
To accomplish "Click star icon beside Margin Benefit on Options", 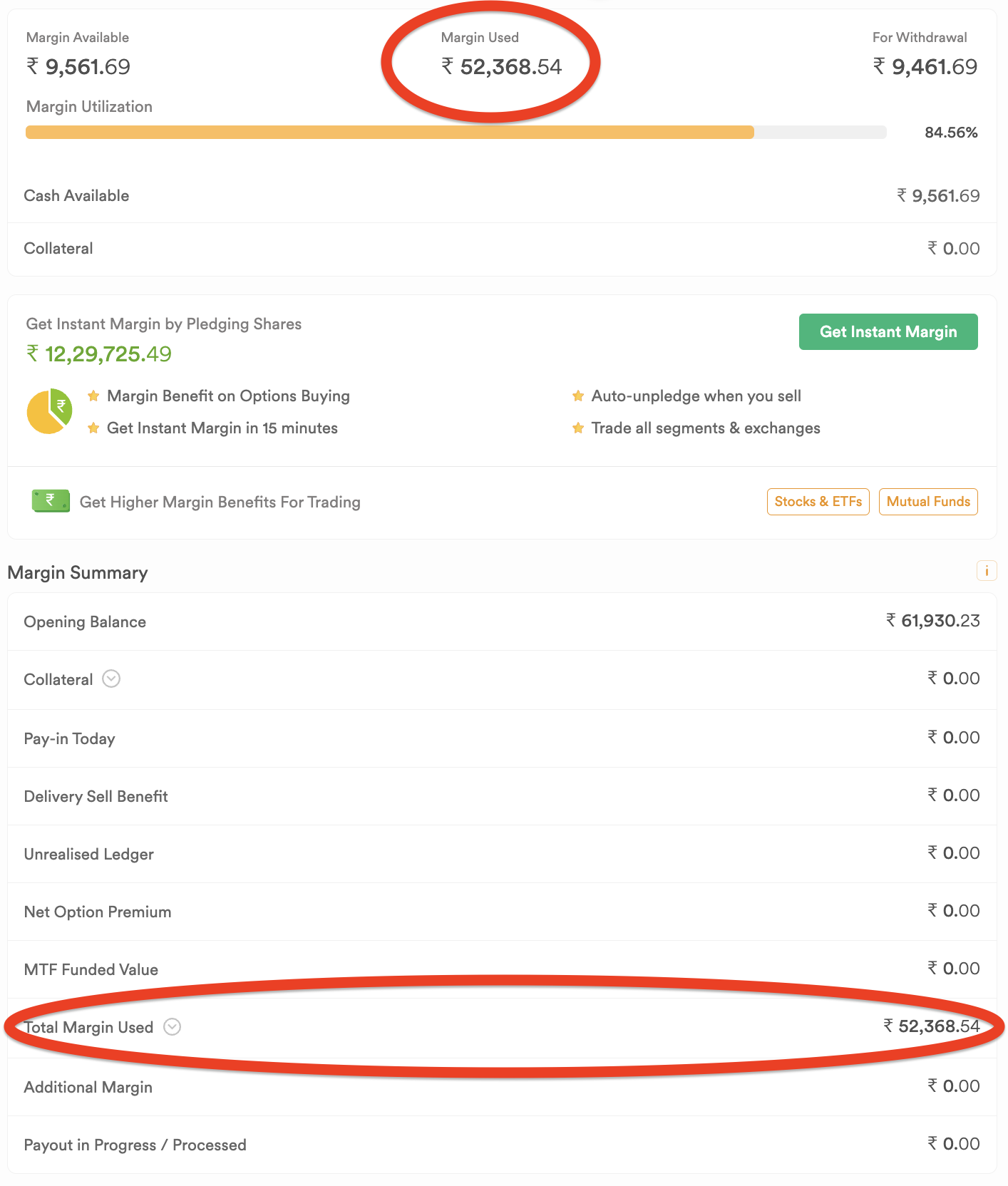I will pyautogui.click(x=93, y=396).
